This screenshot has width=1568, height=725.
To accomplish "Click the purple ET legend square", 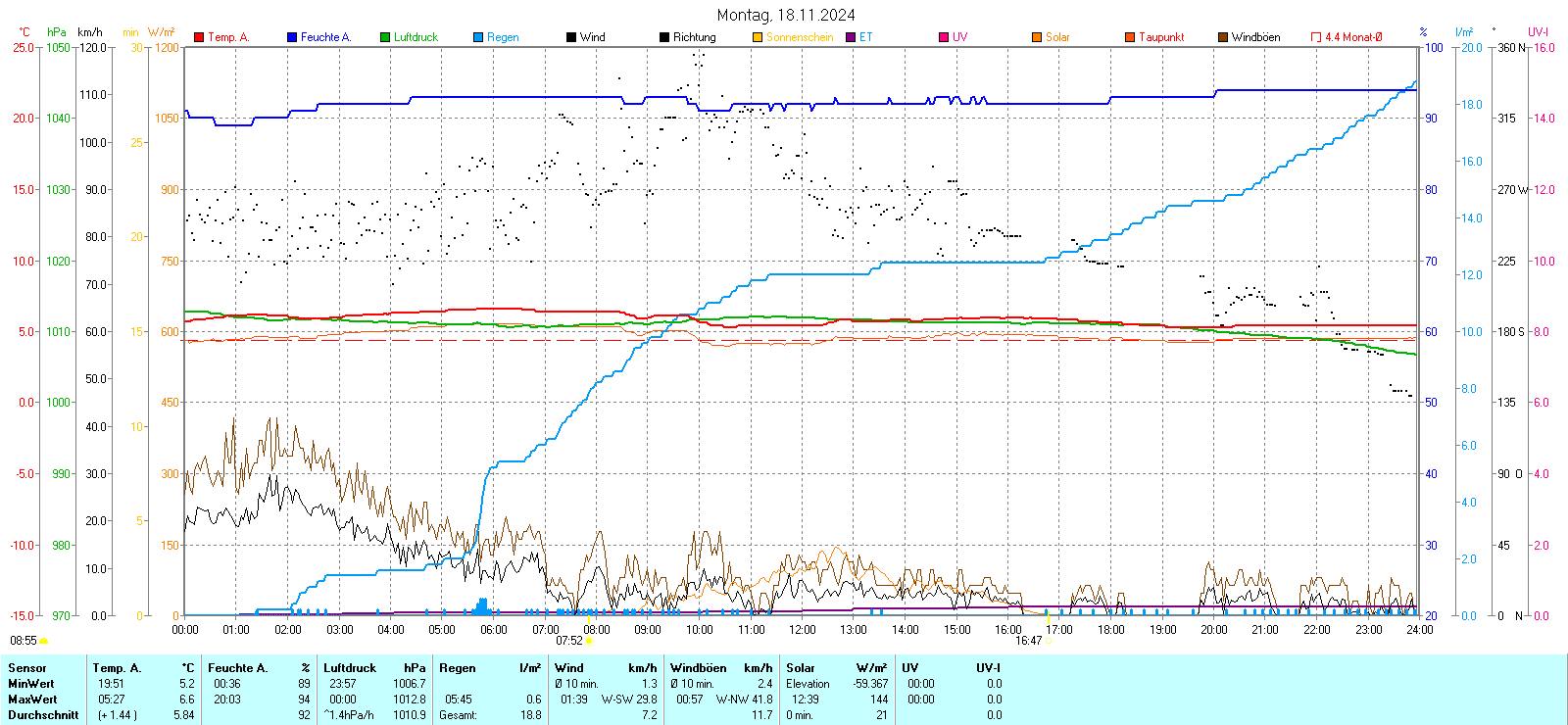I will pos(851,37).
